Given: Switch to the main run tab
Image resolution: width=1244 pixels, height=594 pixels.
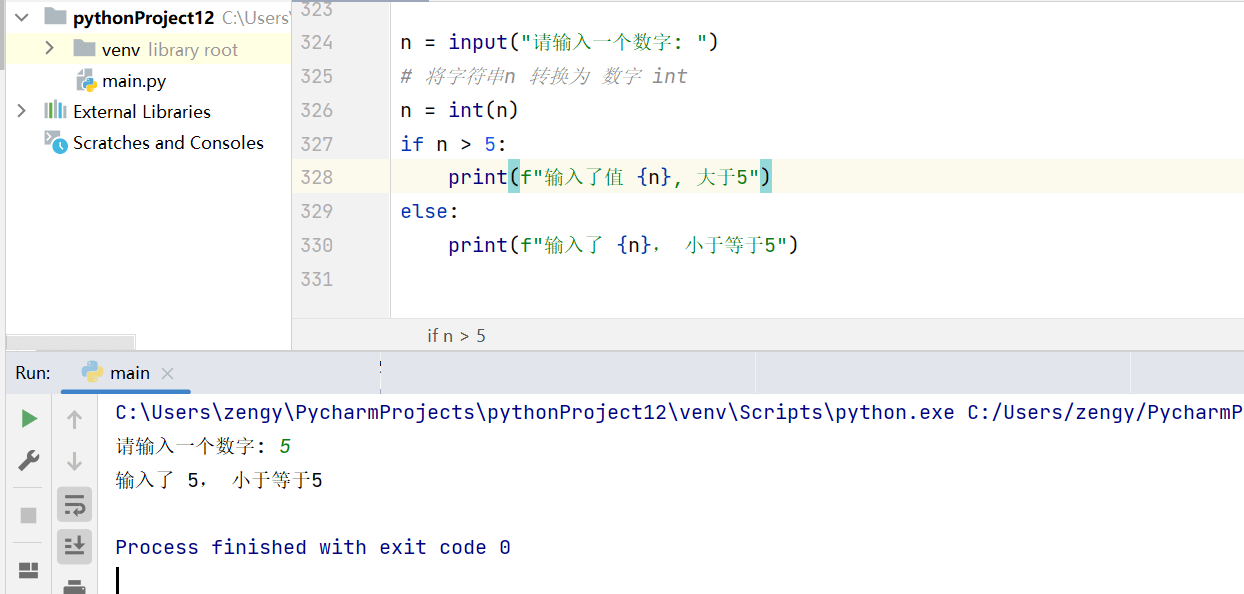Looking at the screenshot, I should point(129,373).
